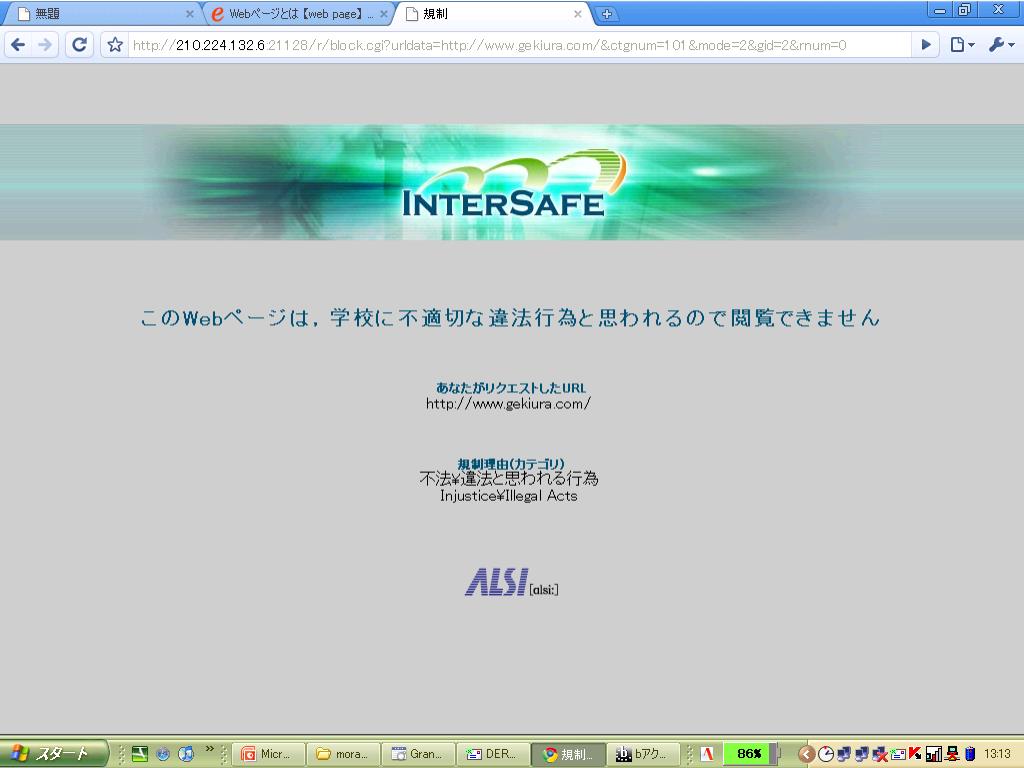Expand hidden system tray icons arrow
1024x768 pixels.
point(807,754)
